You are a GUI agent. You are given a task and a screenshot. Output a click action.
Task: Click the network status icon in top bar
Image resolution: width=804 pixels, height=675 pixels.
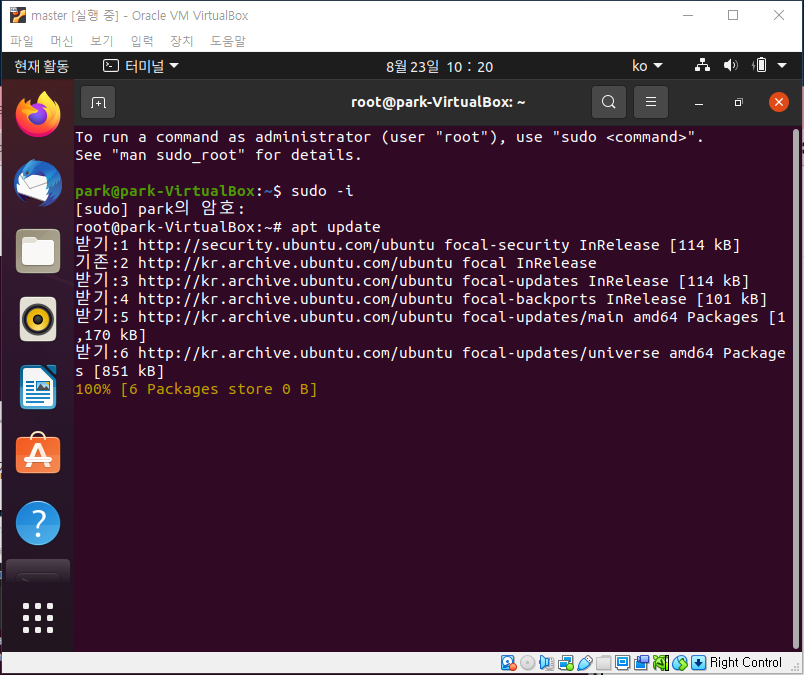point(702,65)
